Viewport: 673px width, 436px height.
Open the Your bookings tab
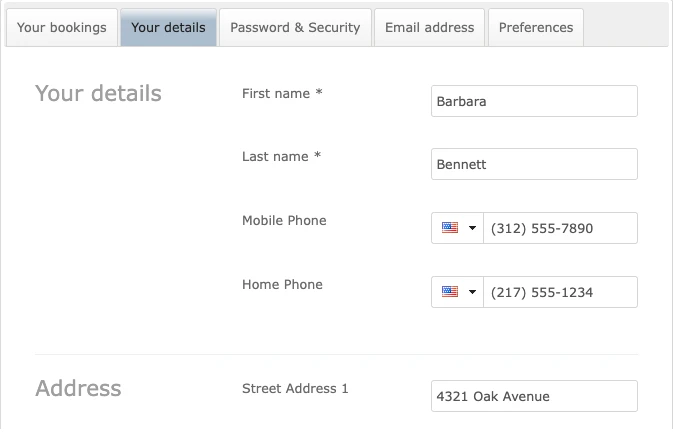pyautogui.click(x=61, y=28)
